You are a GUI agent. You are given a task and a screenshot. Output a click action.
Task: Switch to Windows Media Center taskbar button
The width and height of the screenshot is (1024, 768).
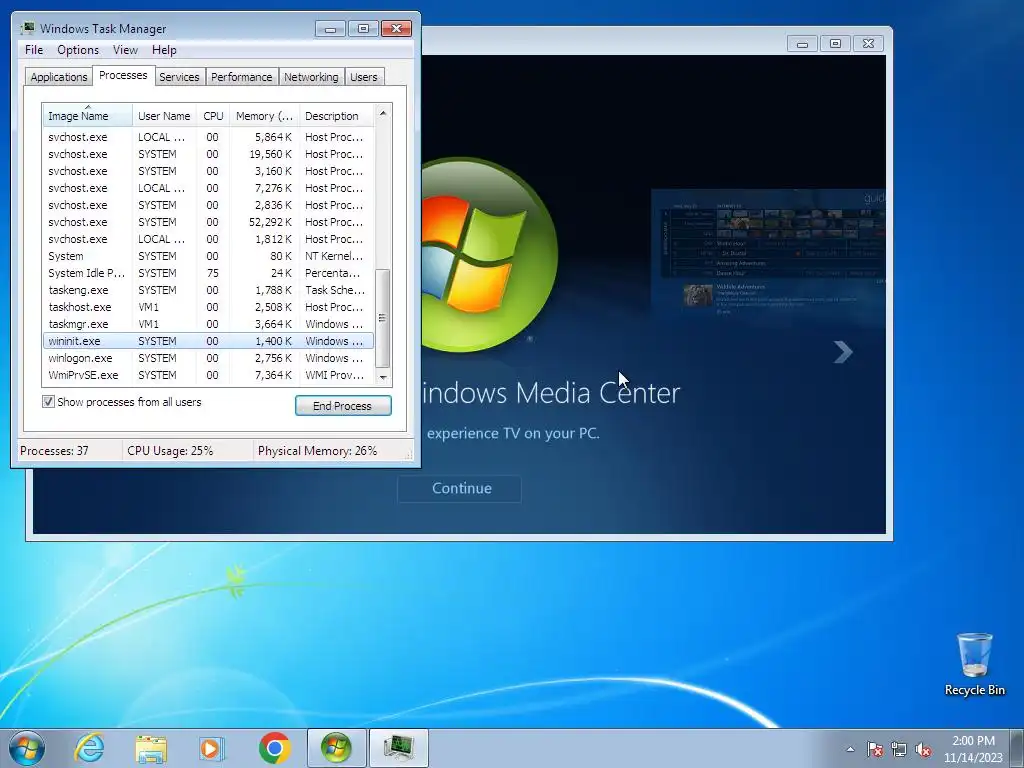336,748
